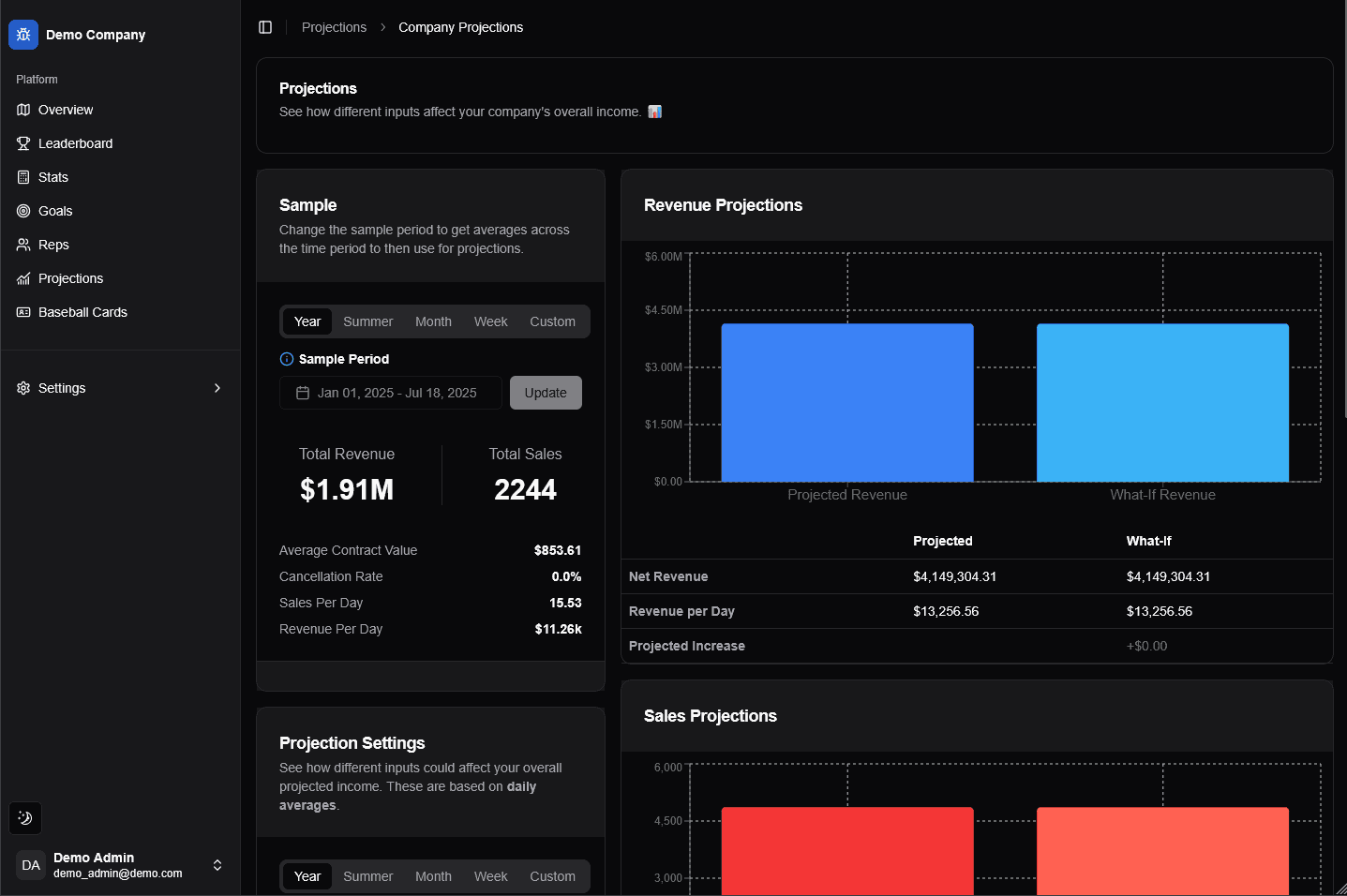The width and height of the screenshot is (1347, 896).
Task: Click the Overview map icon
Action: coord(23,110)
